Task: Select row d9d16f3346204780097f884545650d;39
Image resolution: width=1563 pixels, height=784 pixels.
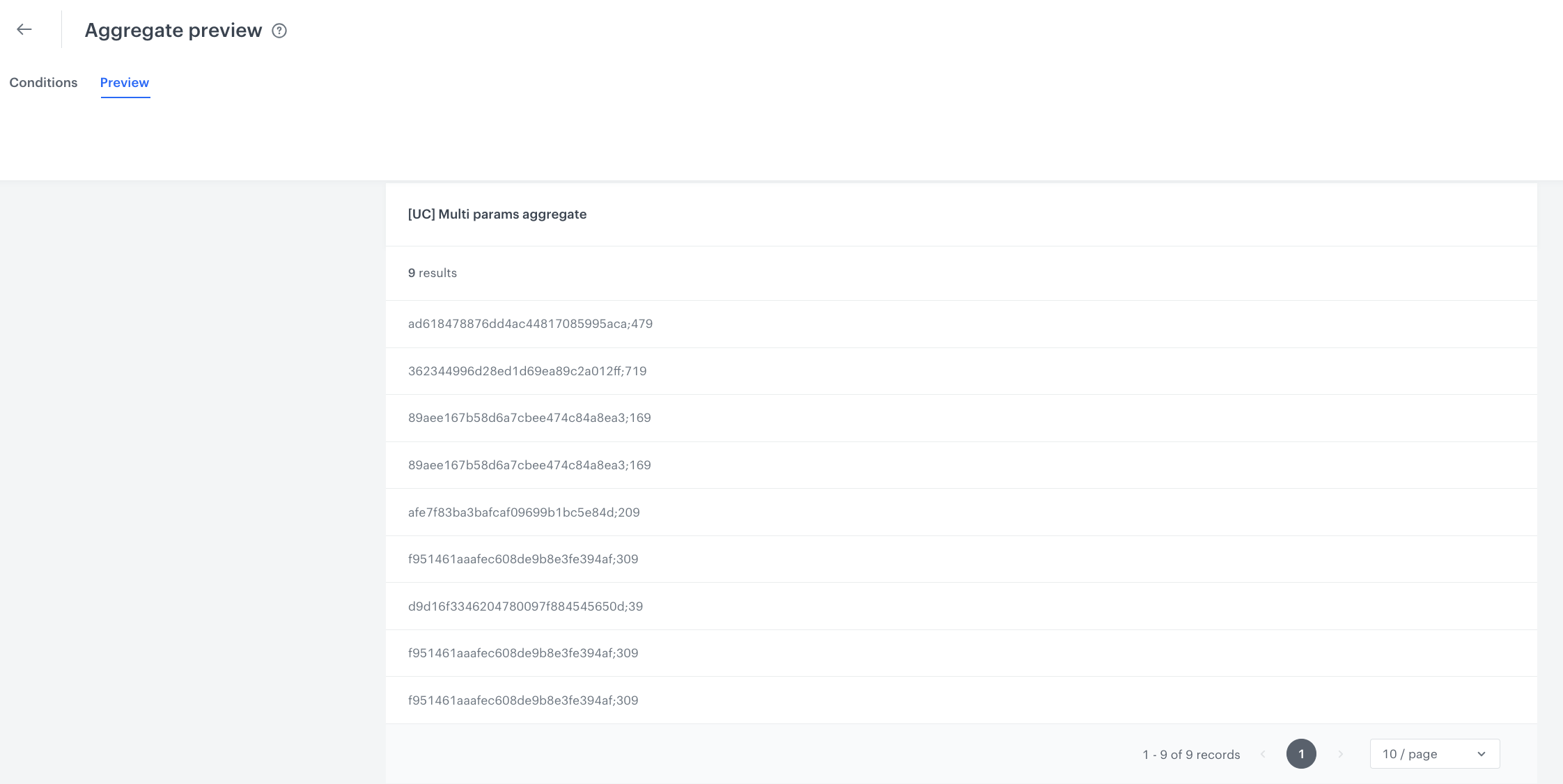Action: (961, 606)
